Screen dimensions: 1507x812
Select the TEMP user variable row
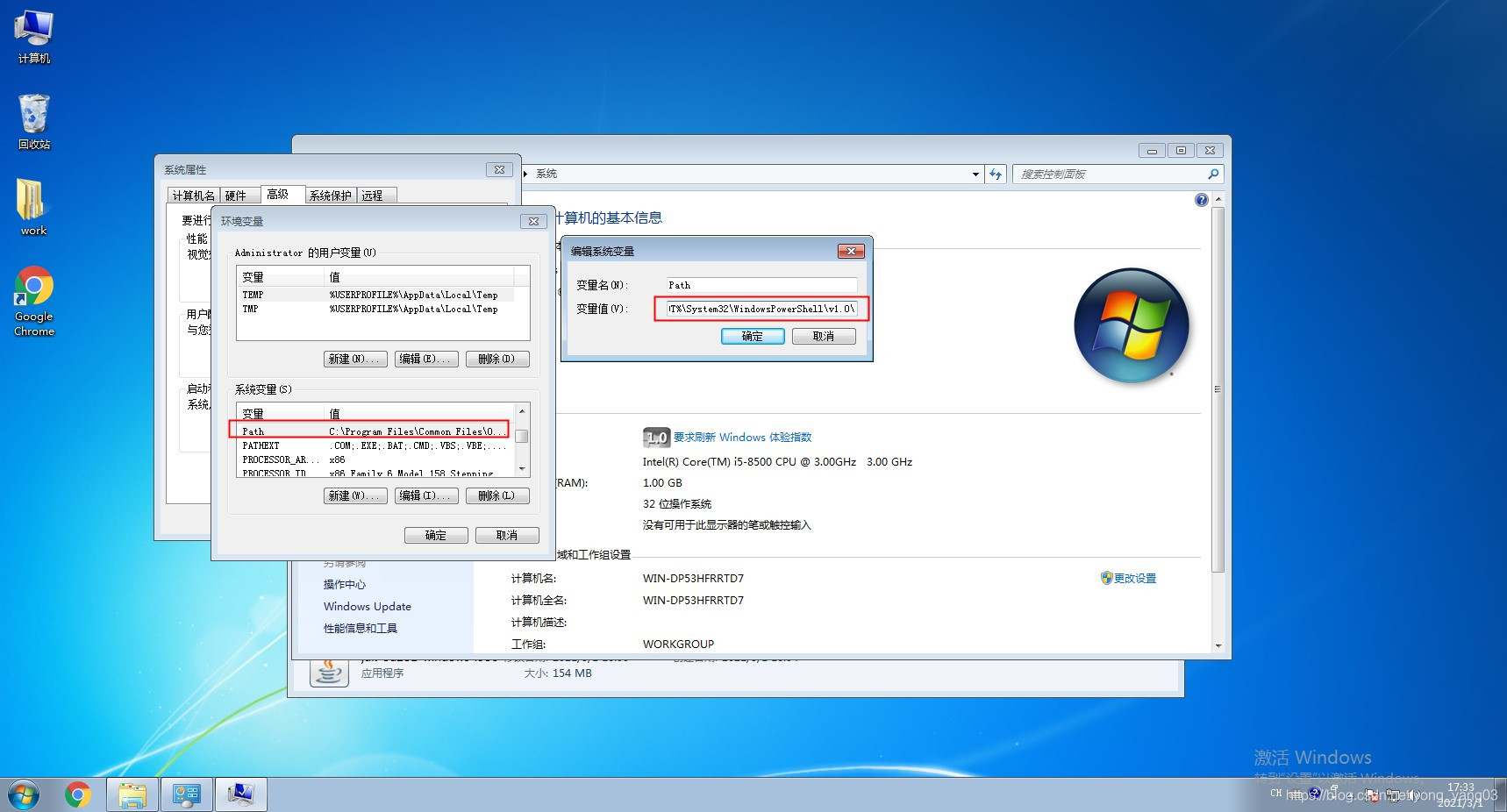[375, 295]
